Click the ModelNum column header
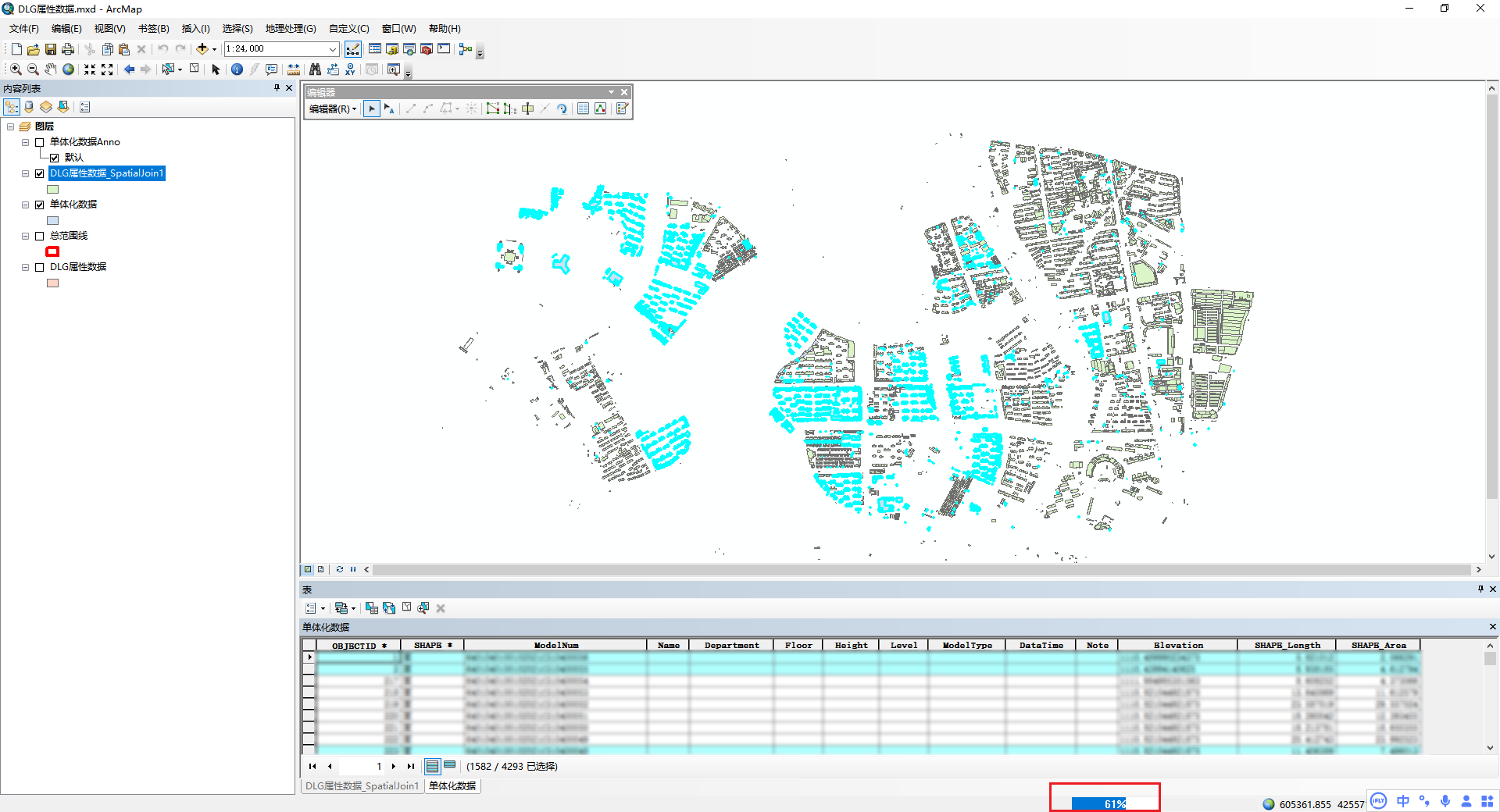The width and height of the screenshot is (1500, 812). 555,645
